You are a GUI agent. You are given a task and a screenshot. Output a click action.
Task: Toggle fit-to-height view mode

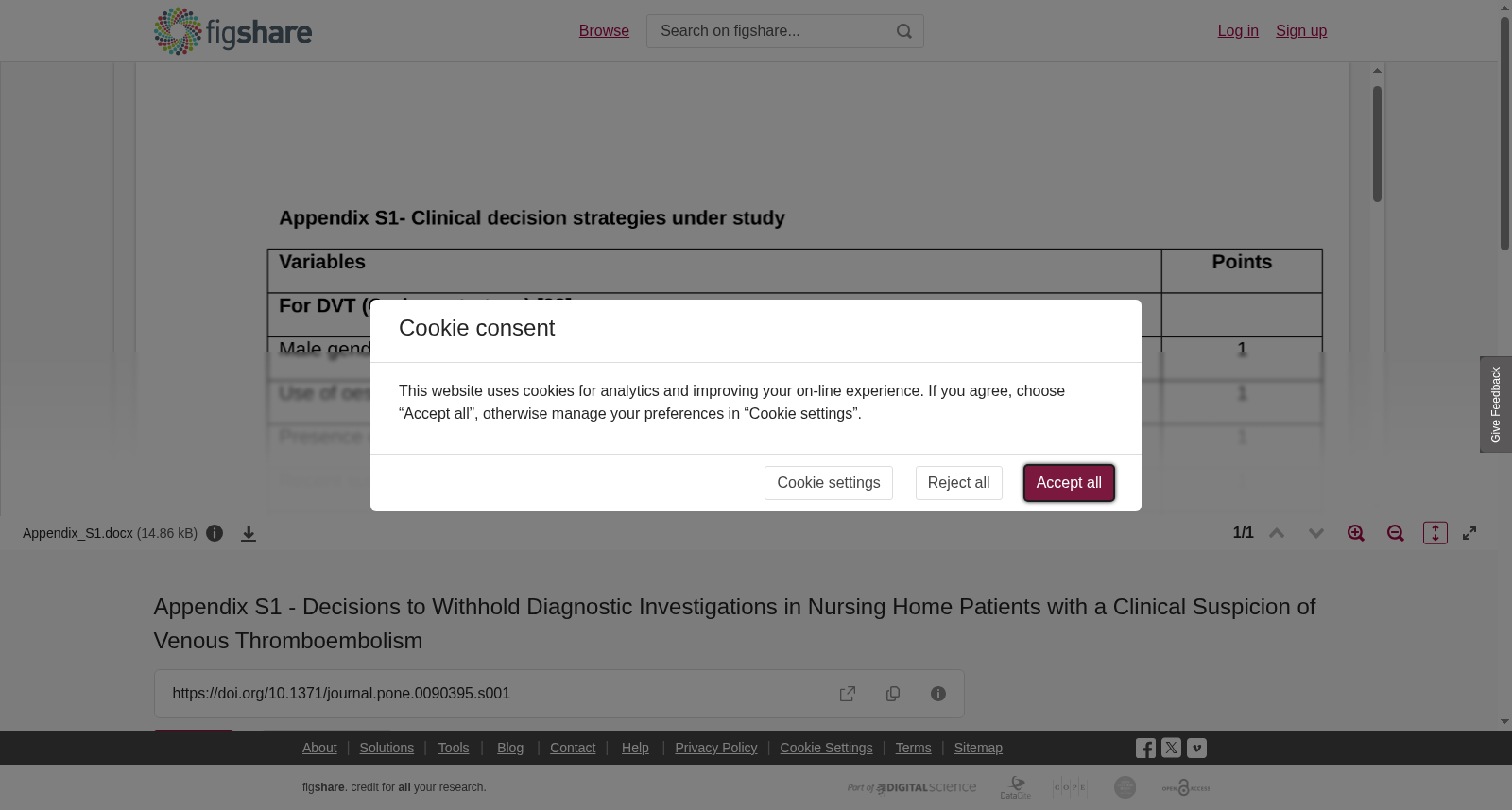[1435, 533]
